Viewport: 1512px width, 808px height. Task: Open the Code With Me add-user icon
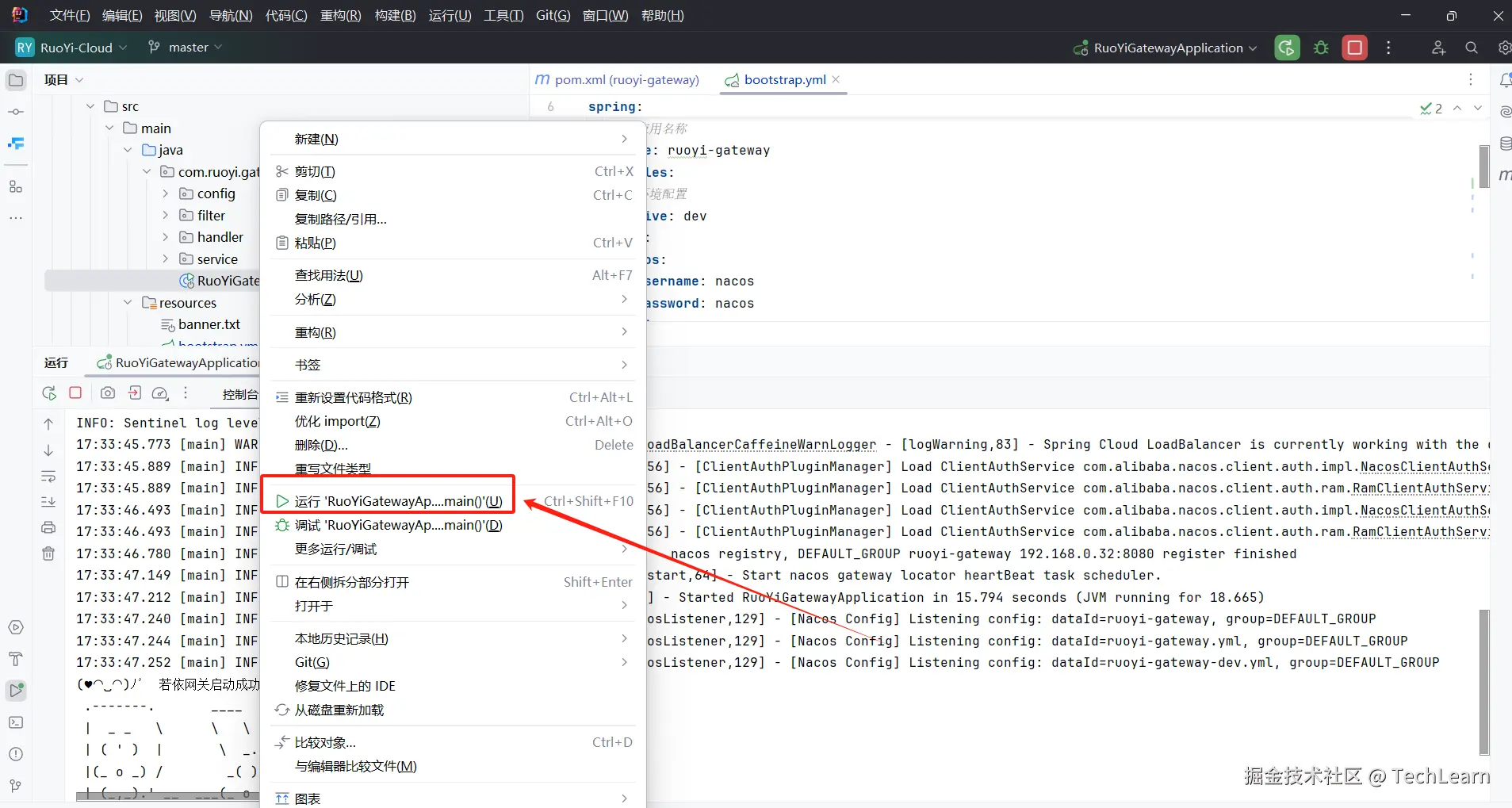pos(1438,48)
